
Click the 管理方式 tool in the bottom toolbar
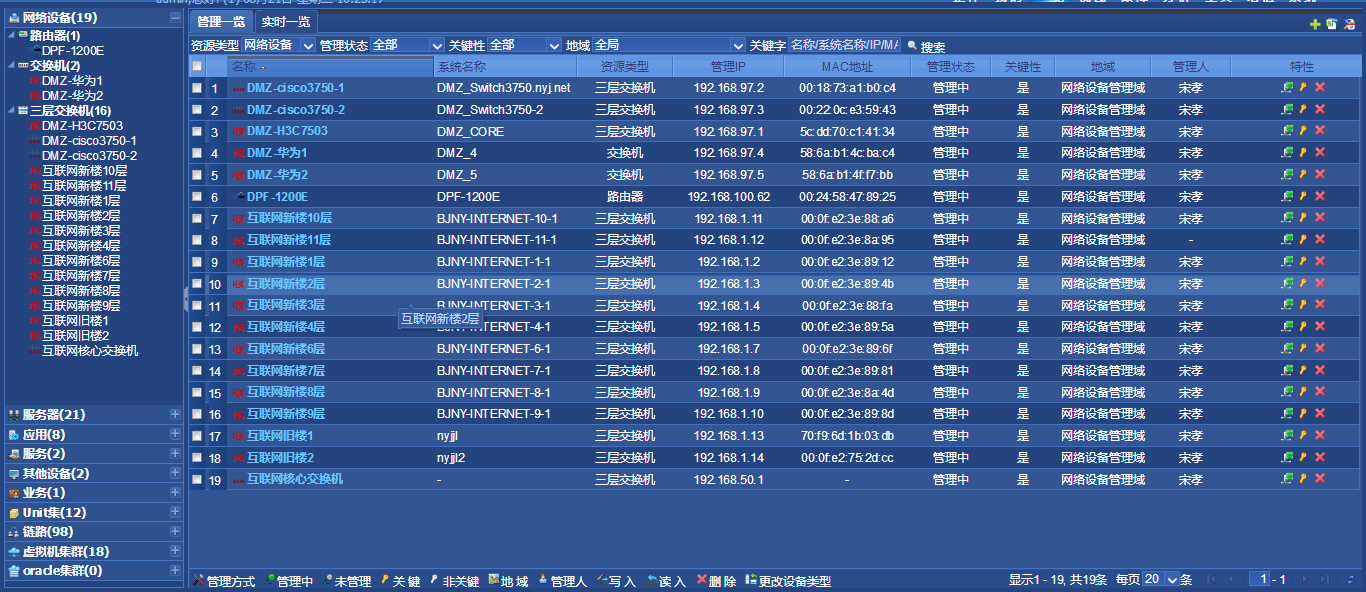coord(223,581)
